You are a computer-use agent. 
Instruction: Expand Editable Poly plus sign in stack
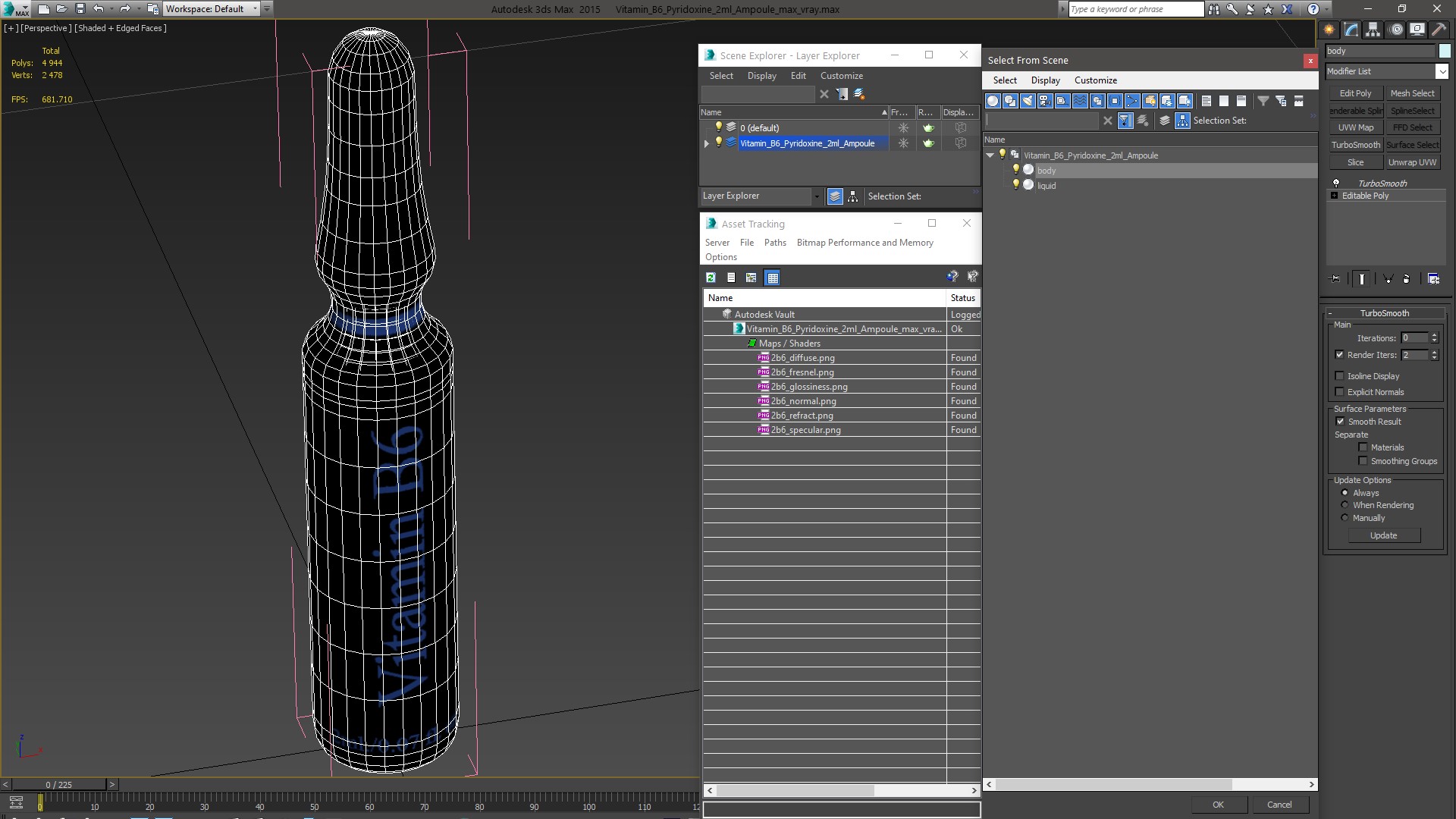(1335, 196)
